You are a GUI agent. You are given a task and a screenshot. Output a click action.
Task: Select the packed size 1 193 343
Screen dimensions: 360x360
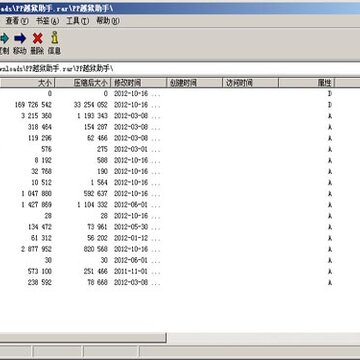[x=92, y=116]
